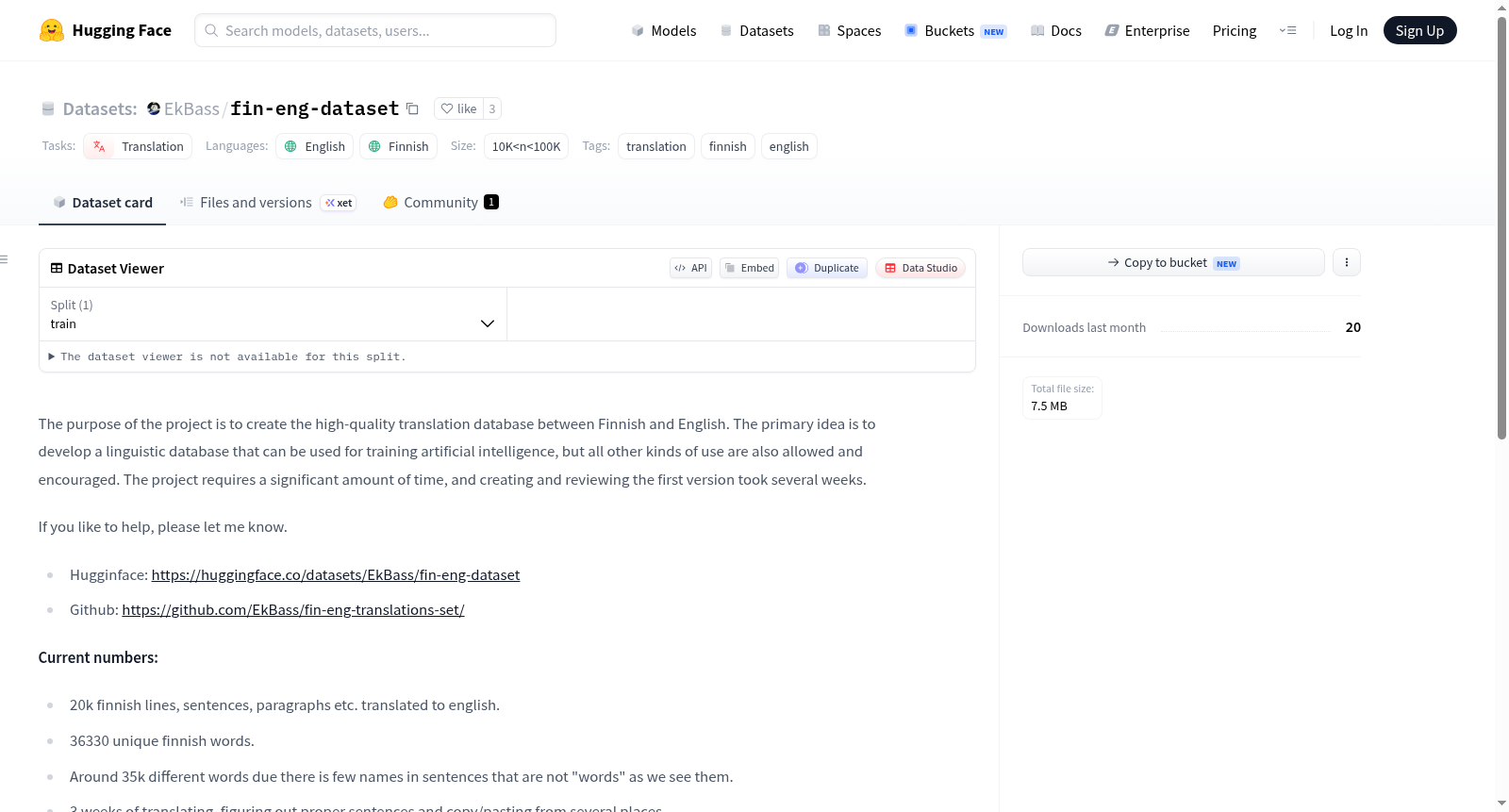The image size is (1509, 812).
Task: Click the Duplicate button
Action: (x=827, y=268)
